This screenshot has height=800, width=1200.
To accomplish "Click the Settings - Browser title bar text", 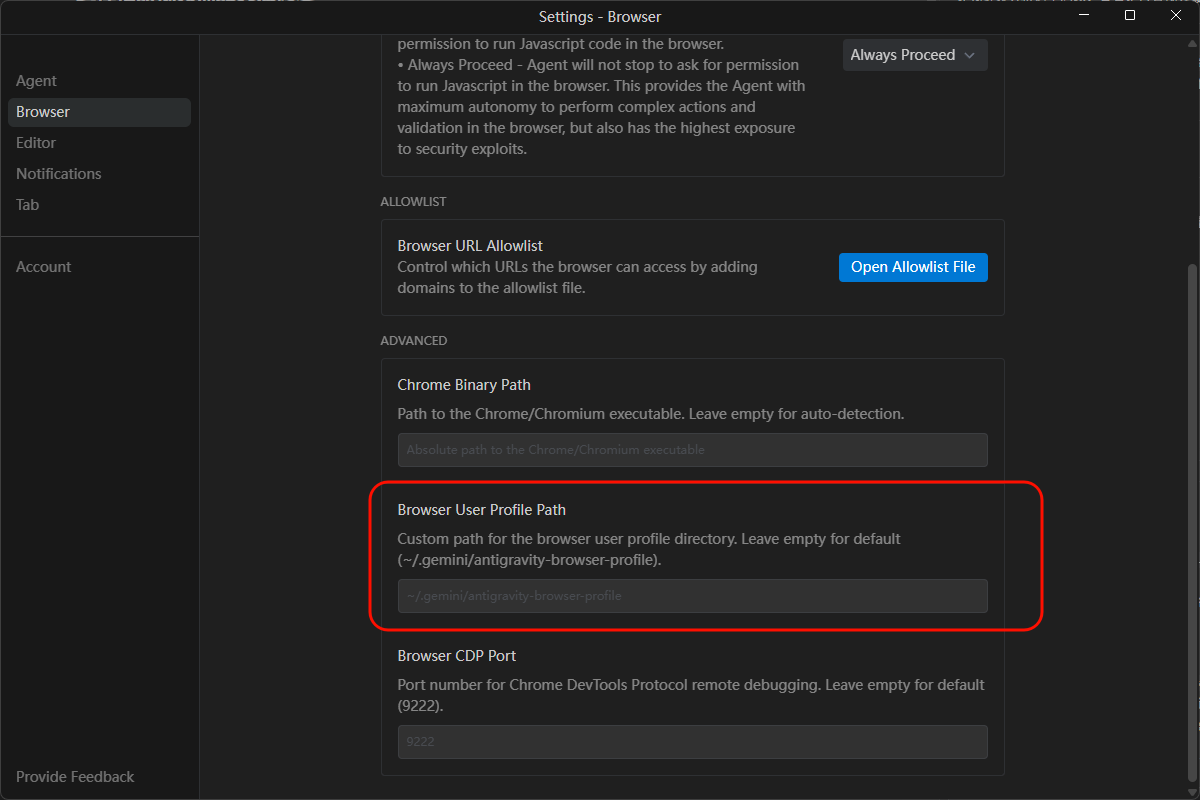I will point(600,17).
